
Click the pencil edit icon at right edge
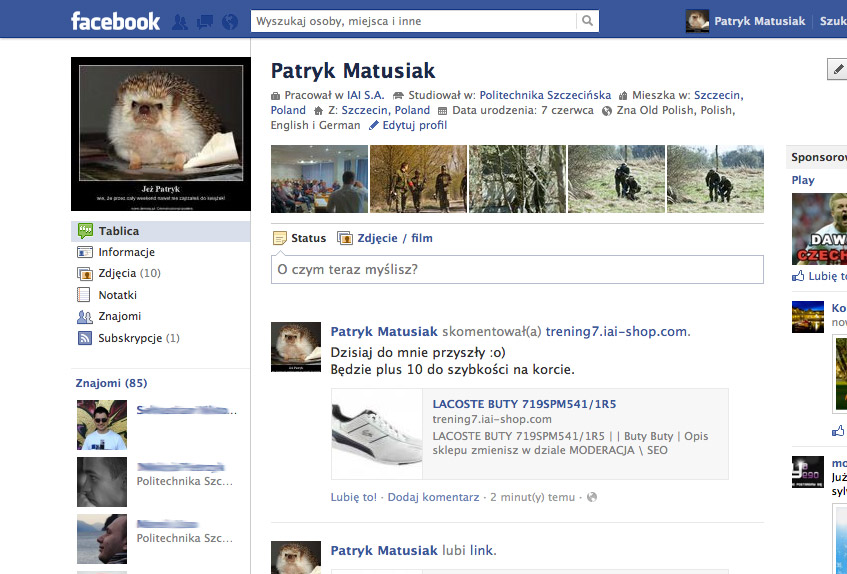pos(838,69)
